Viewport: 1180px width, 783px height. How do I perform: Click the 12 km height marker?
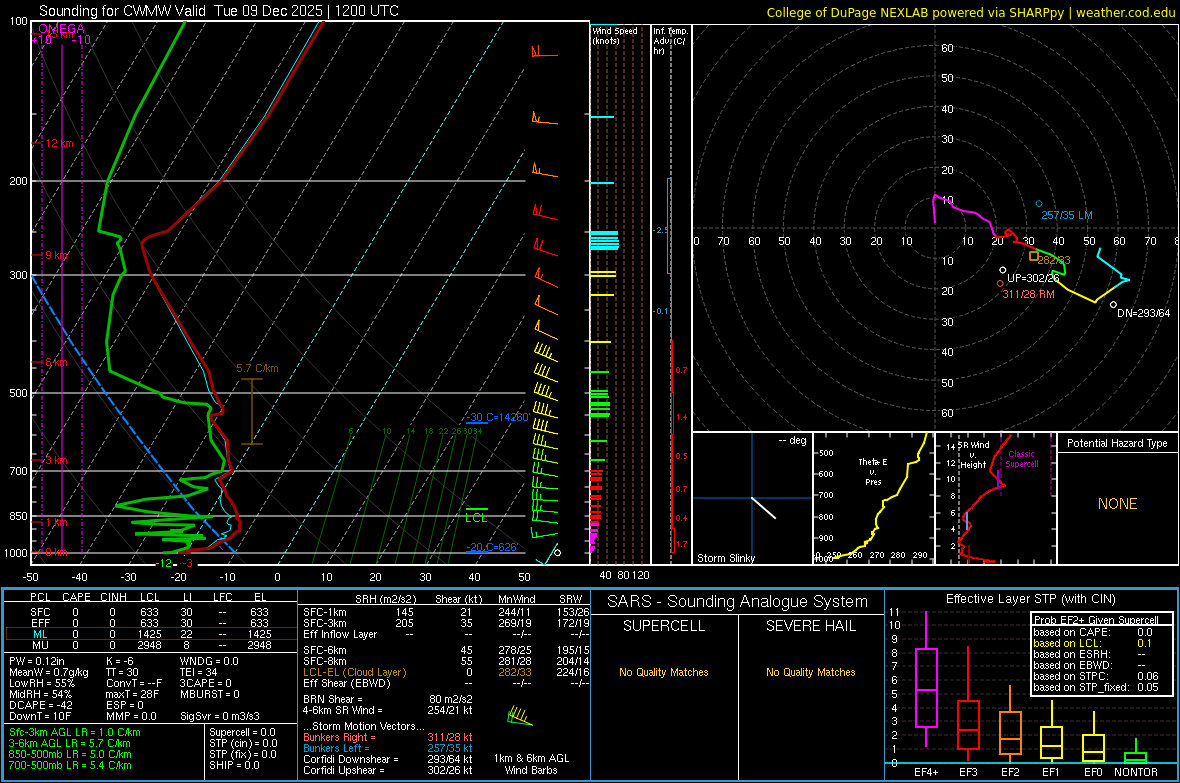(x=60, y=143)
